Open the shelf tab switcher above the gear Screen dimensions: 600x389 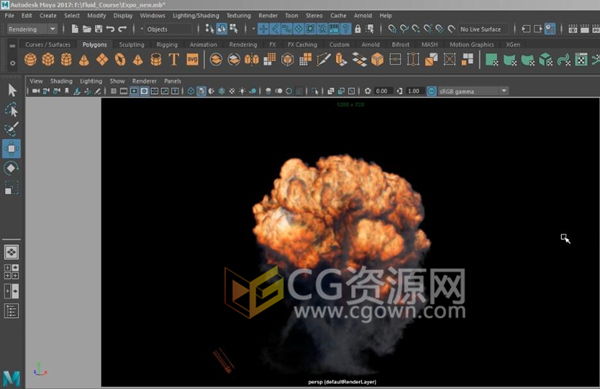point(12,46)
